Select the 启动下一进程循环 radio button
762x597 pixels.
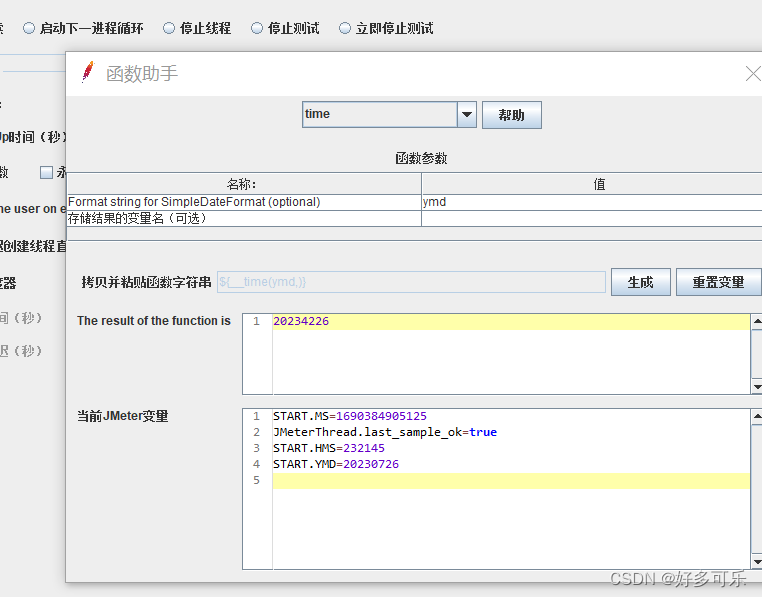[29, 28]
